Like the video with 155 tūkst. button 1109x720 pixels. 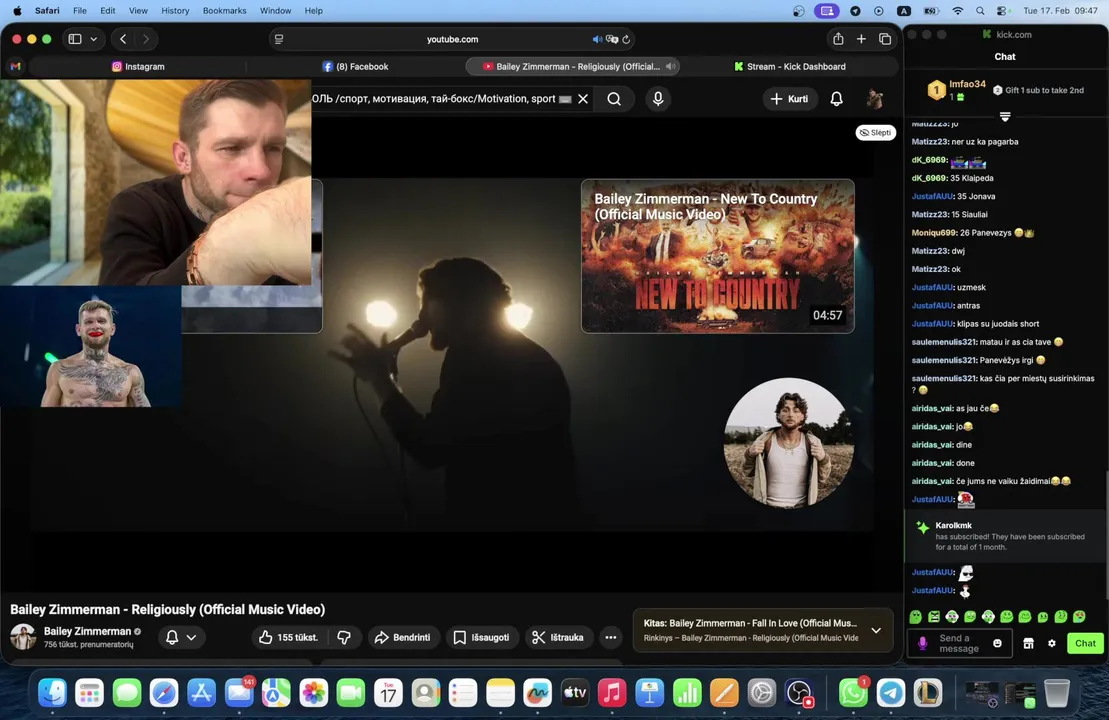tap(290, 637)
